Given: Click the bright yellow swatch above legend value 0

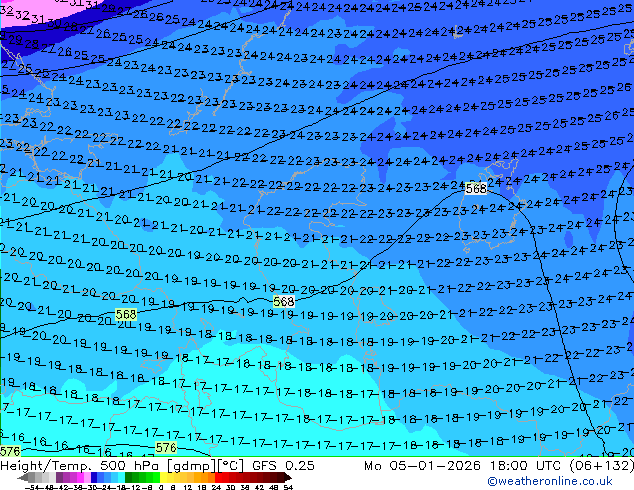Looking at the screenshot, I should (164, 478).
